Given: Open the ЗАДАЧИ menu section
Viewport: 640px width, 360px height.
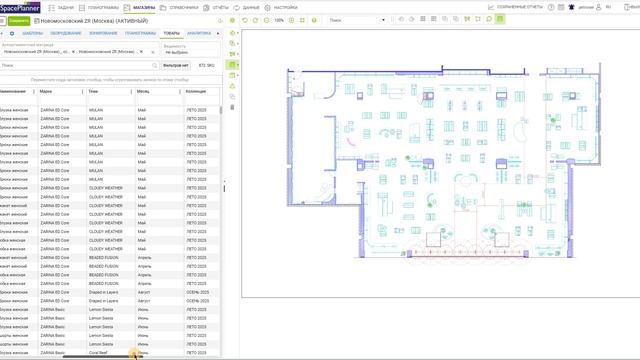Looking at the screenshot, I should click(x=62, y=7).
